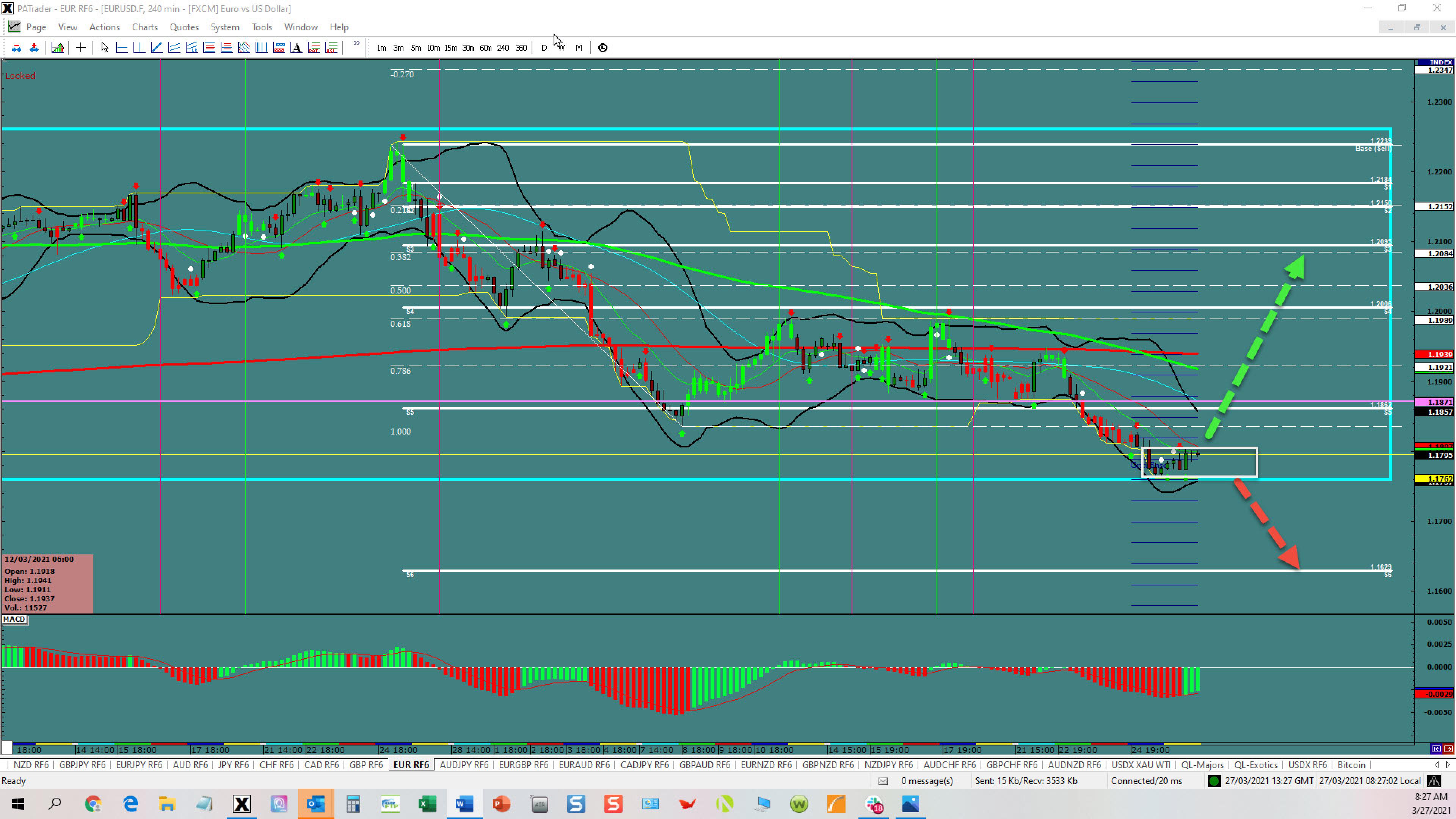Select the horizontal line drawing tool

(121, 48)
